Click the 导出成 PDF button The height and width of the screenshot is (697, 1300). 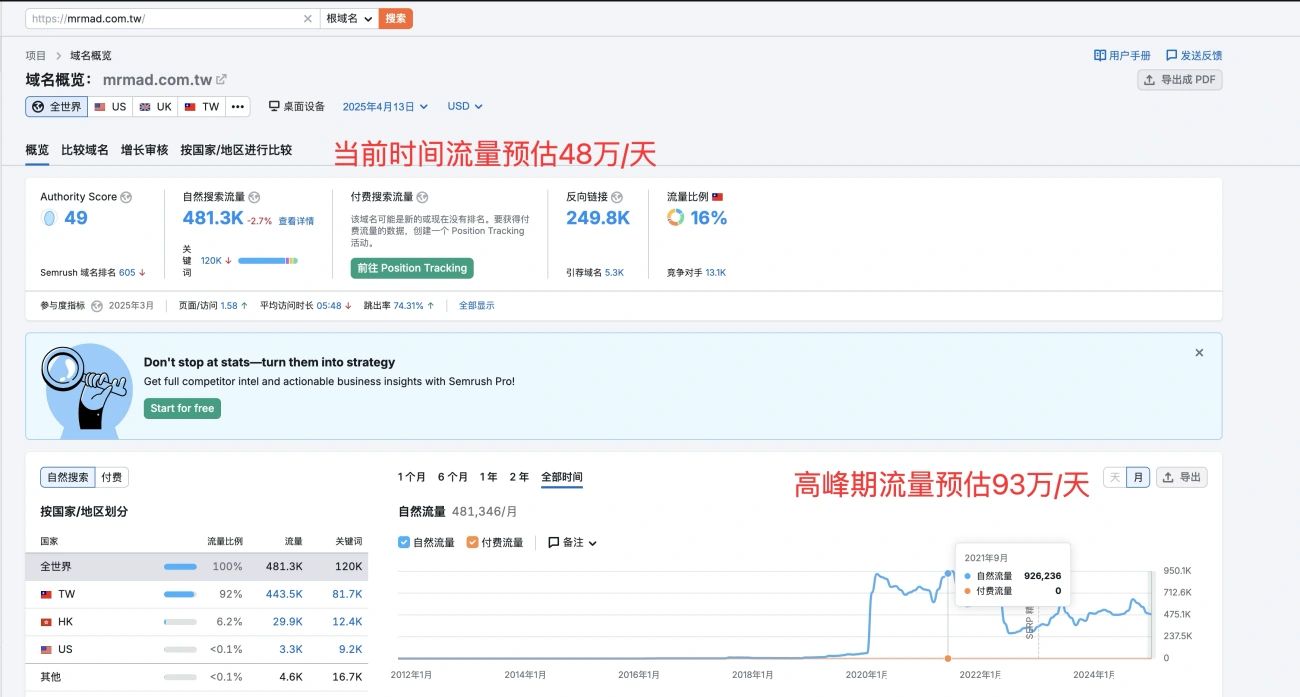click(x=1180, y=80)
